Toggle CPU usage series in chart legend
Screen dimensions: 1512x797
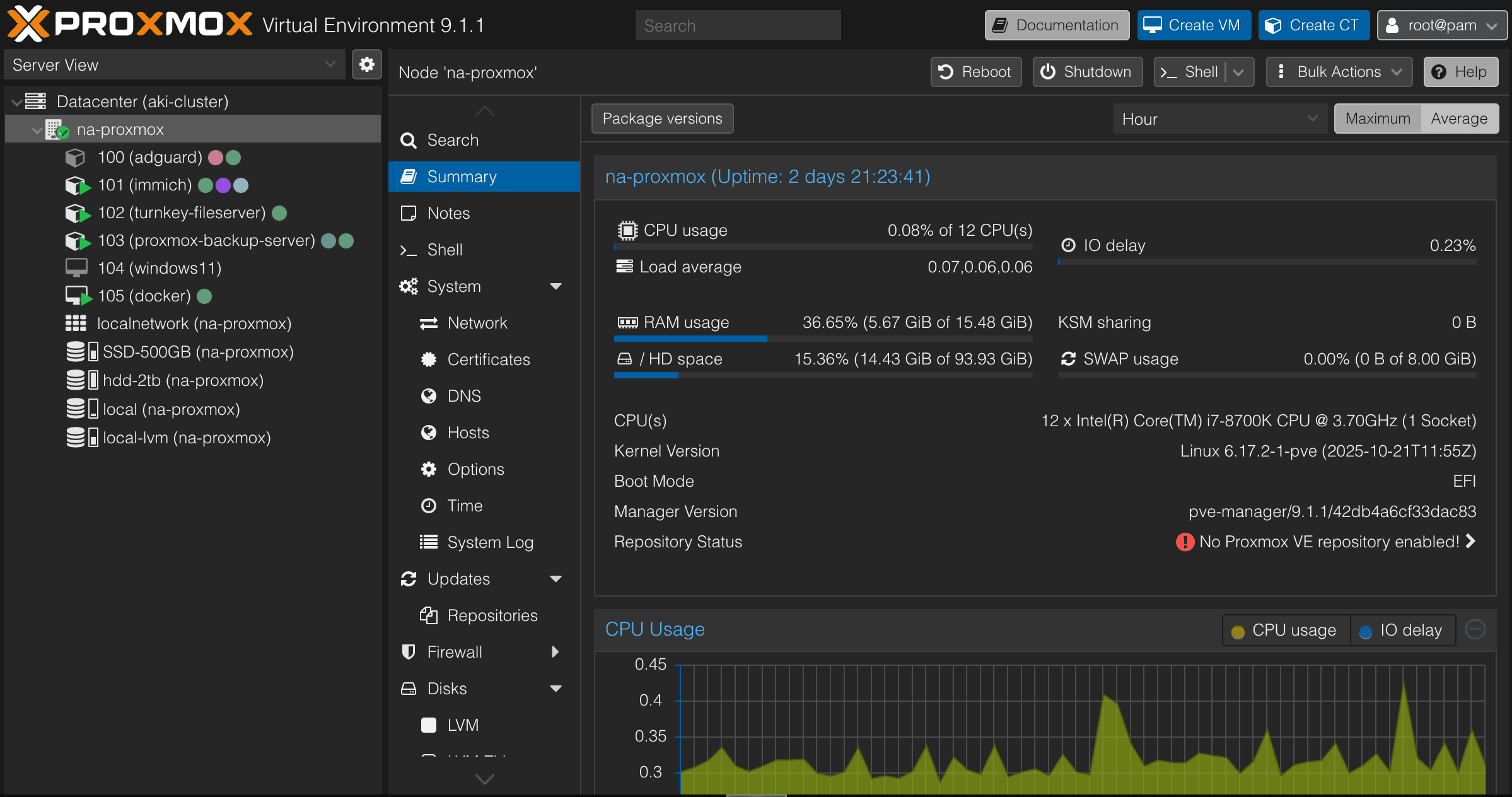click(1286, 631)
